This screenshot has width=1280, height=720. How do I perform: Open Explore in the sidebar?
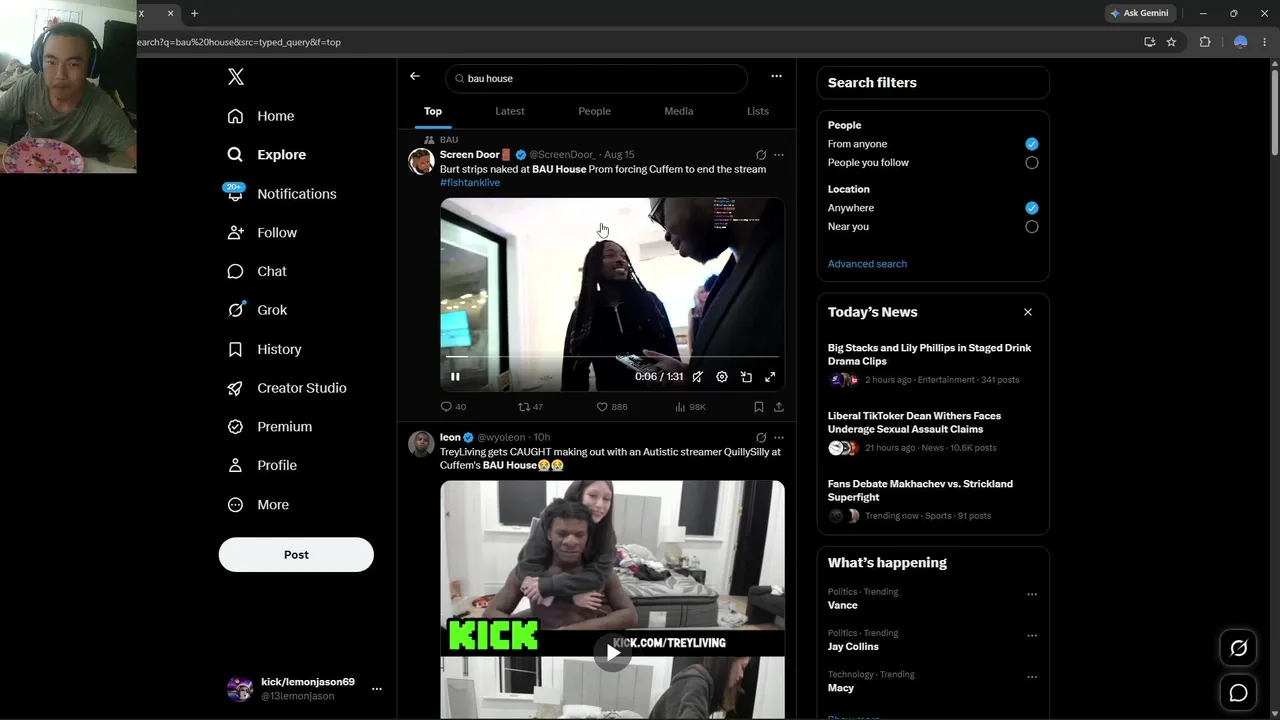point(267,155)
